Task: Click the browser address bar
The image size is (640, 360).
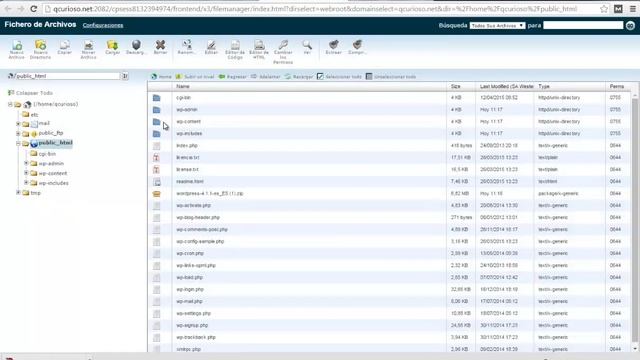Action: 320,9
